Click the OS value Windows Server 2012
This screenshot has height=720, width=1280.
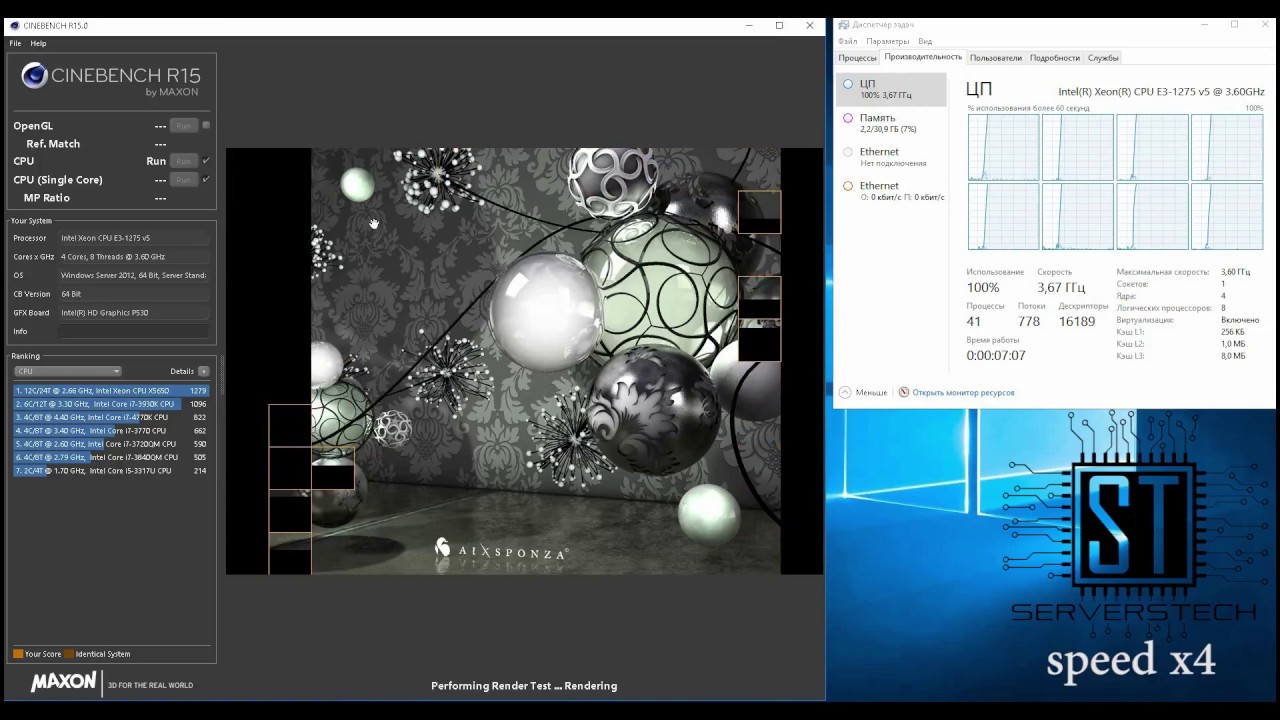point(133,275)
